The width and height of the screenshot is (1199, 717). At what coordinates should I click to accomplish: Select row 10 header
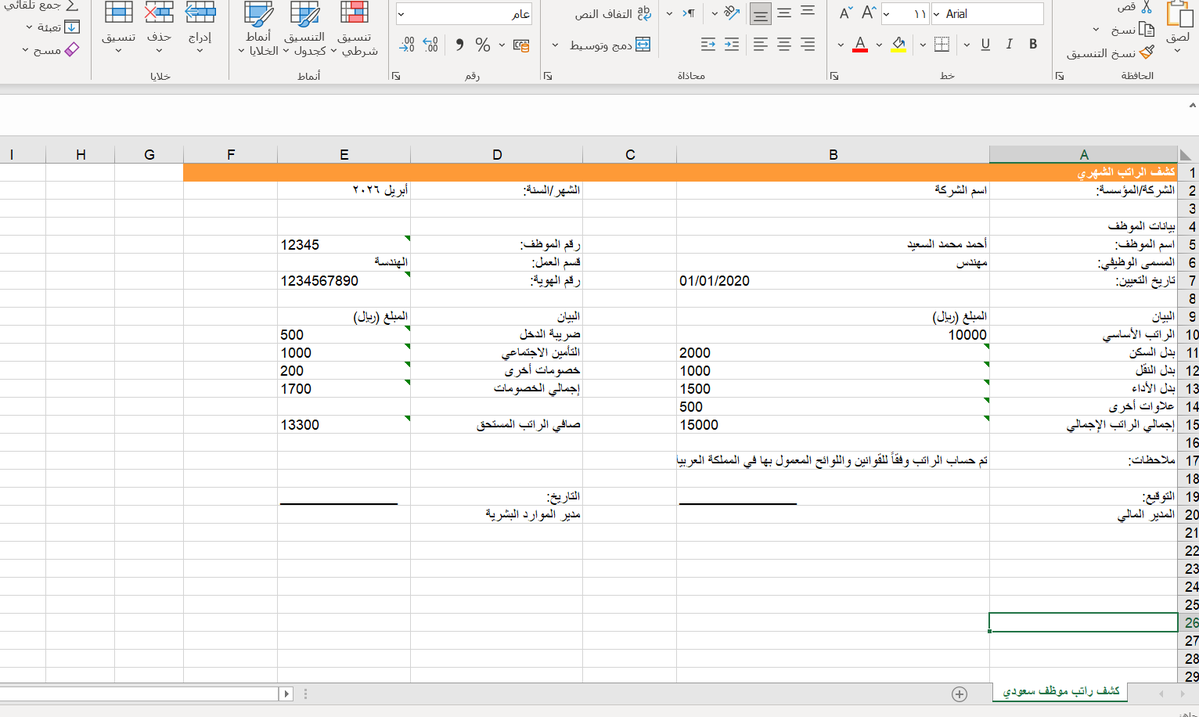click(1189, 335)
